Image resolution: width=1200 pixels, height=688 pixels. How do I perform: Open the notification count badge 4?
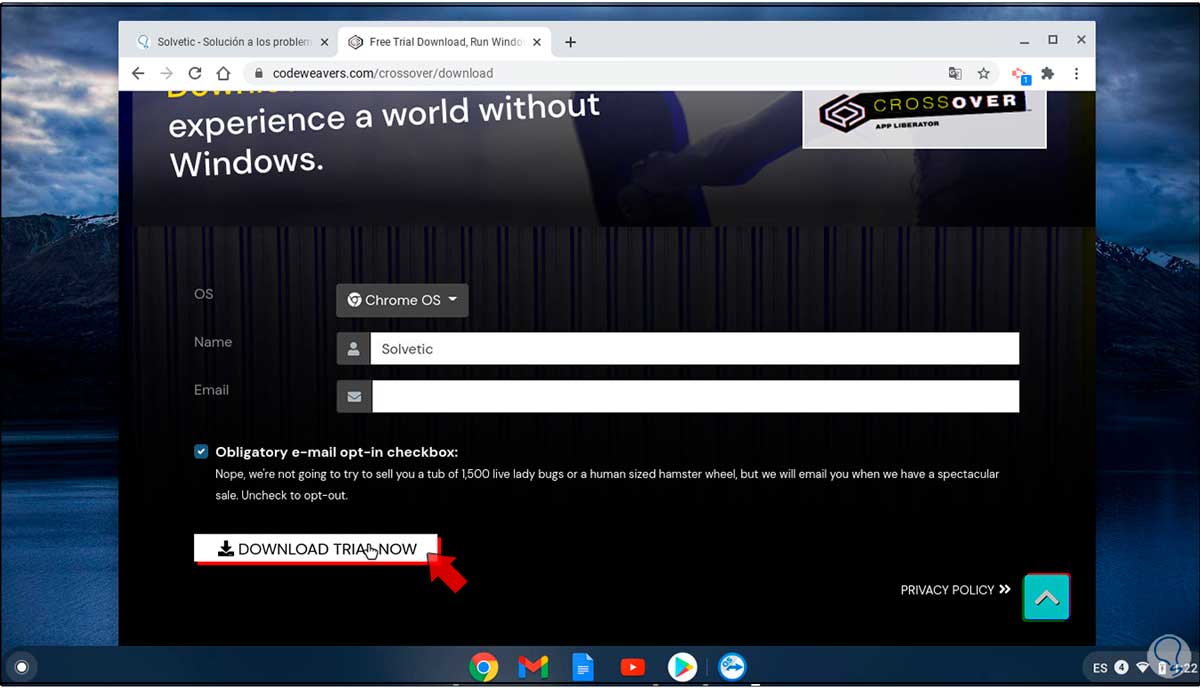(1122, 668)
